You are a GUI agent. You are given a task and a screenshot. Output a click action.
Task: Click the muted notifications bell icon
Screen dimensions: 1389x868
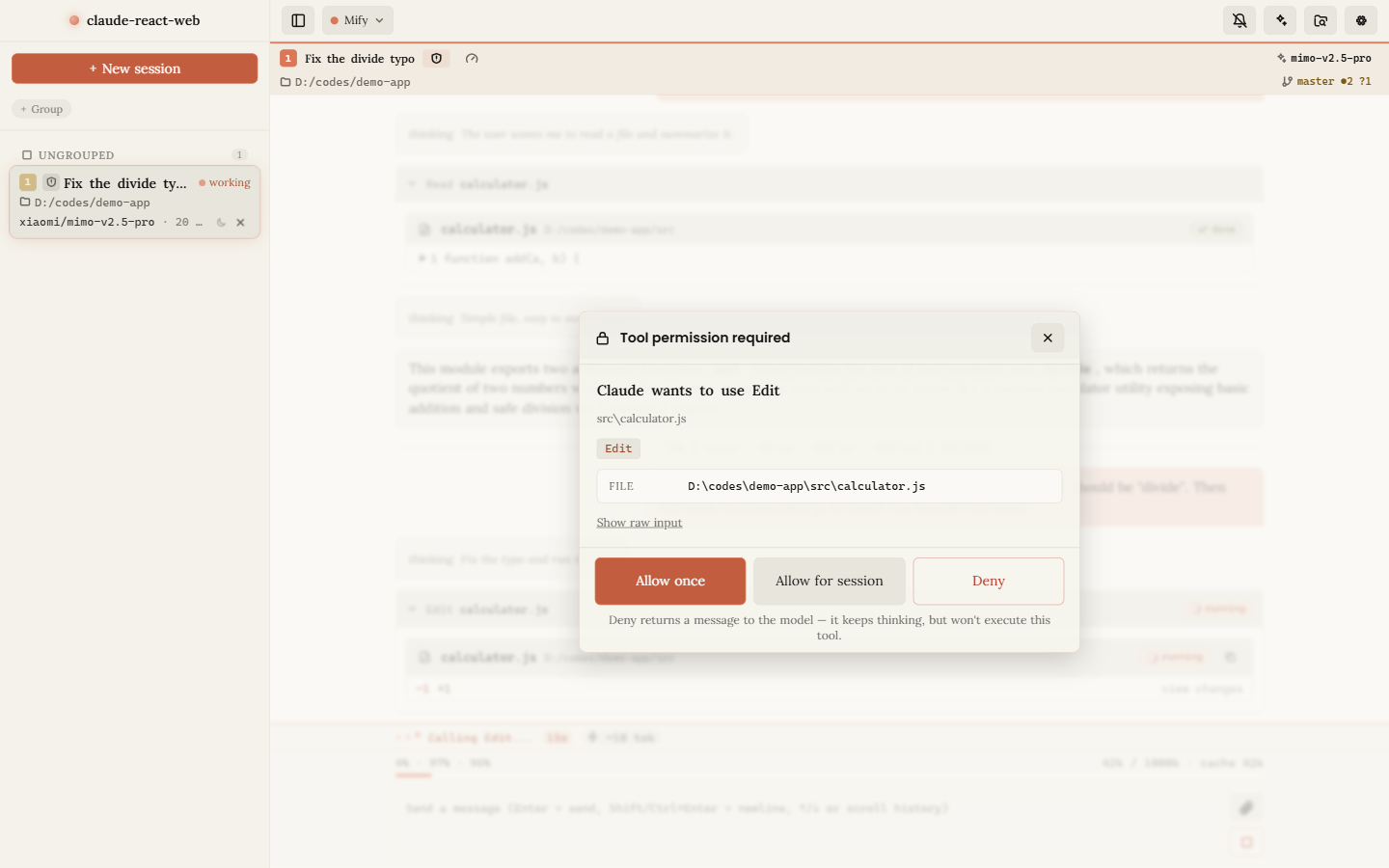pyautogui.click(x=1239, y=20)
